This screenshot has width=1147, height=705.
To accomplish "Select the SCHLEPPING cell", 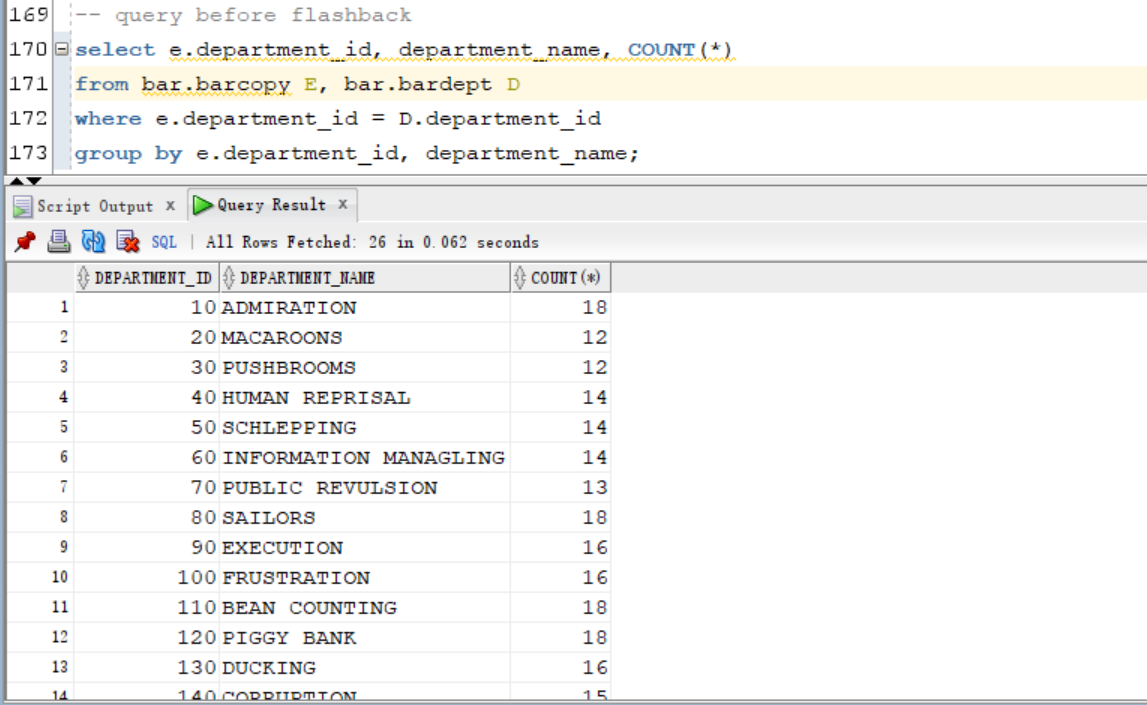I will point(364,428).
